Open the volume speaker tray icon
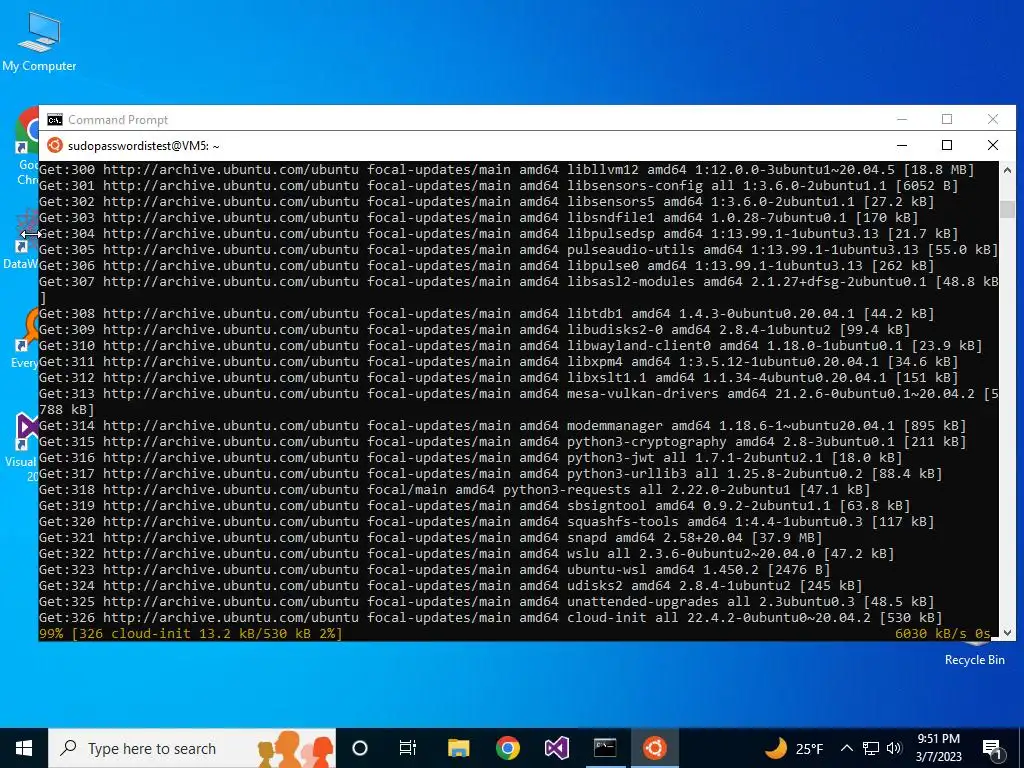The image size is (1024, 768). tap(894, 748)
